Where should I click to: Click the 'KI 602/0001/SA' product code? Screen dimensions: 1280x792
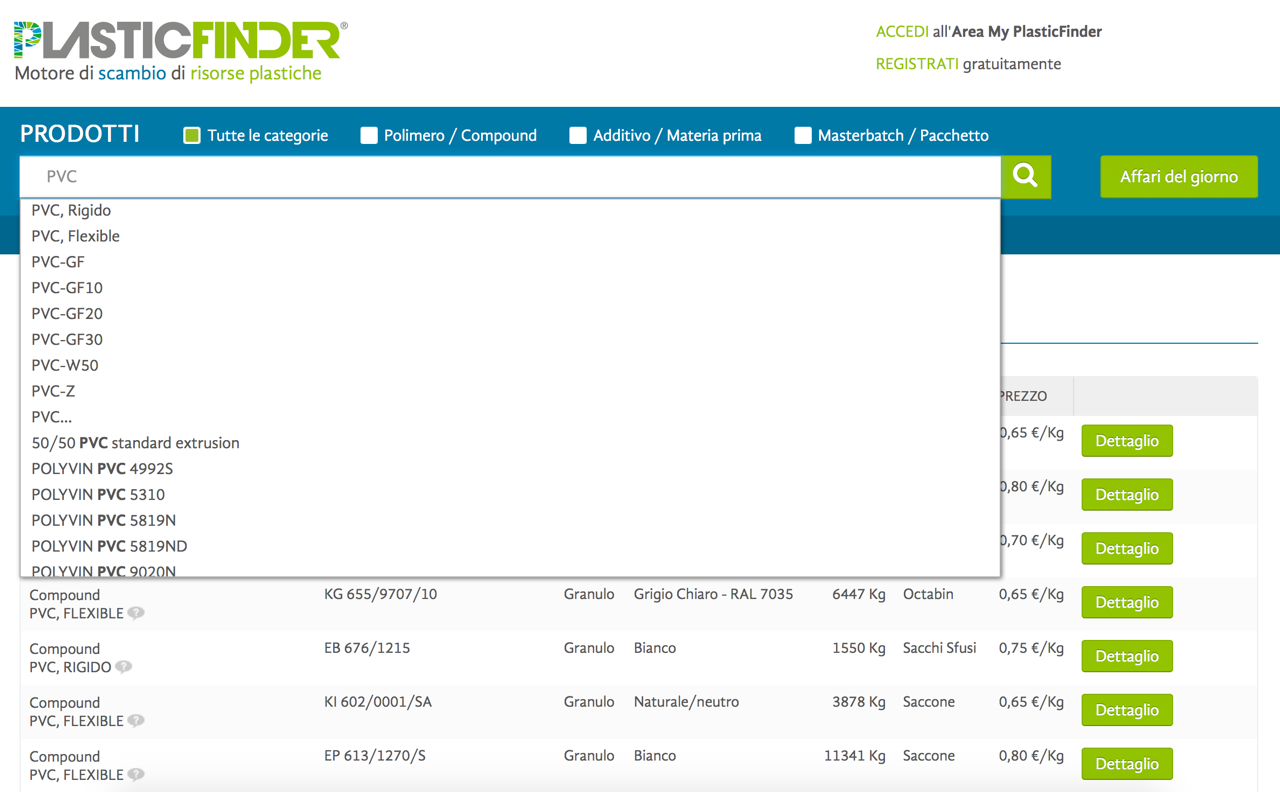pos(378,702)
